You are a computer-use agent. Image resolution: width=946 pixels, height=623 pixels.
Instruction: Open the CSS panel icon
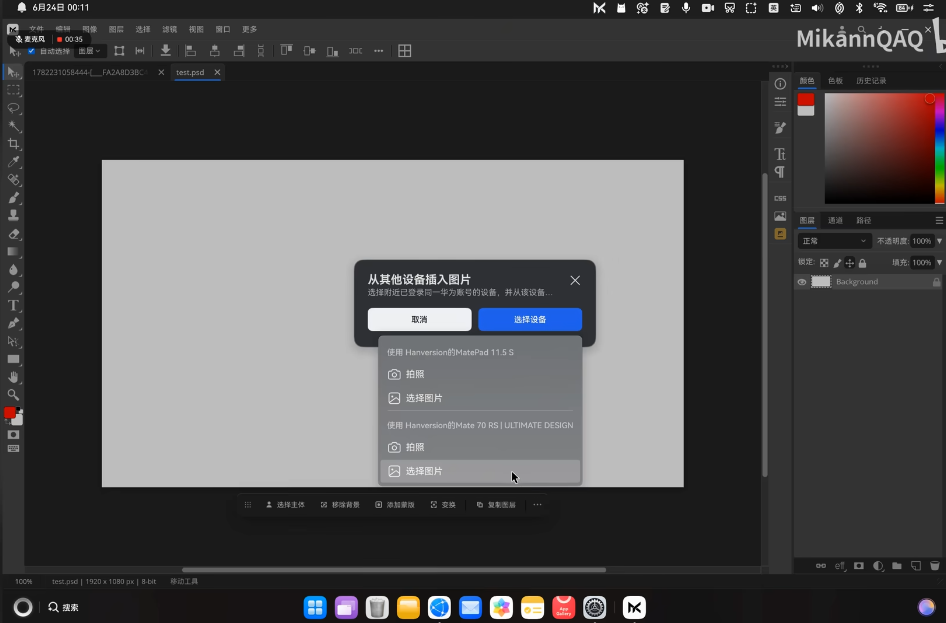pyautogui.click(x=780, y=198)
